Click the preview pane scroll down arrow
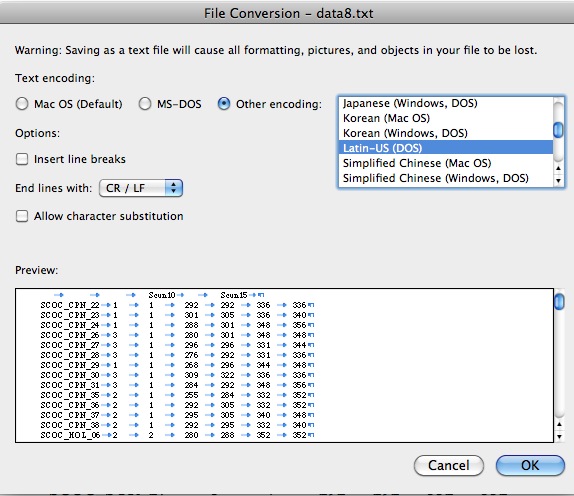The image size is (574, 496). pos(559,436)
